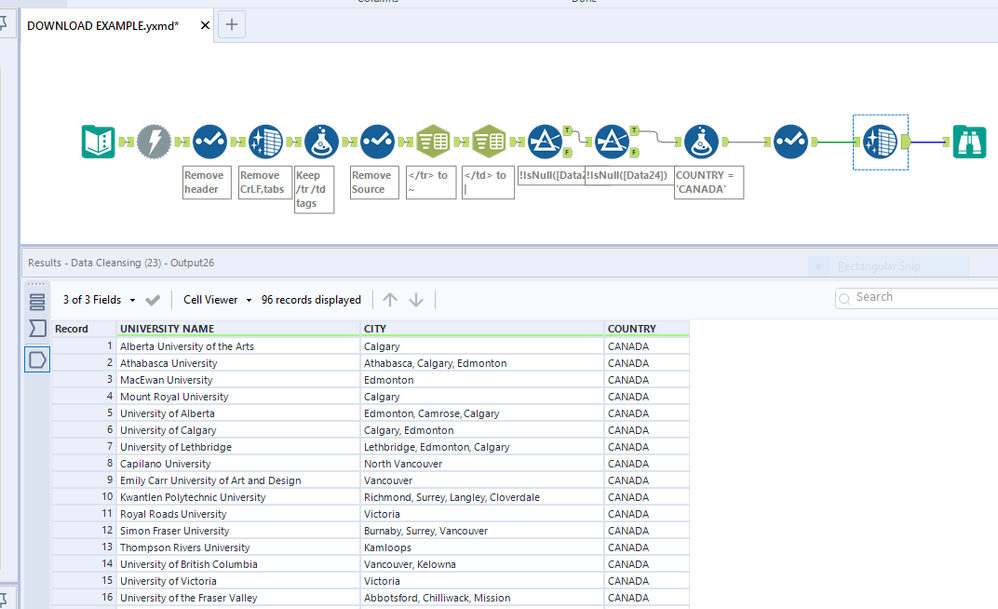Open a new workflow tab with plus
Image resolution: width=998 pixels, height=609 pixels.
(x=231, y=25)
